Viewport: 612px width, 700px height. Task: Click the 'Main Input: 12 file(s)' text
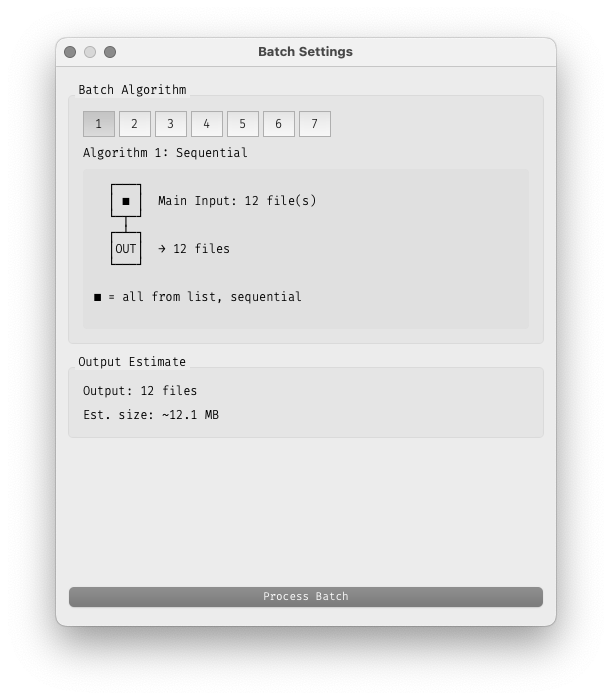[x=237, y=201]
